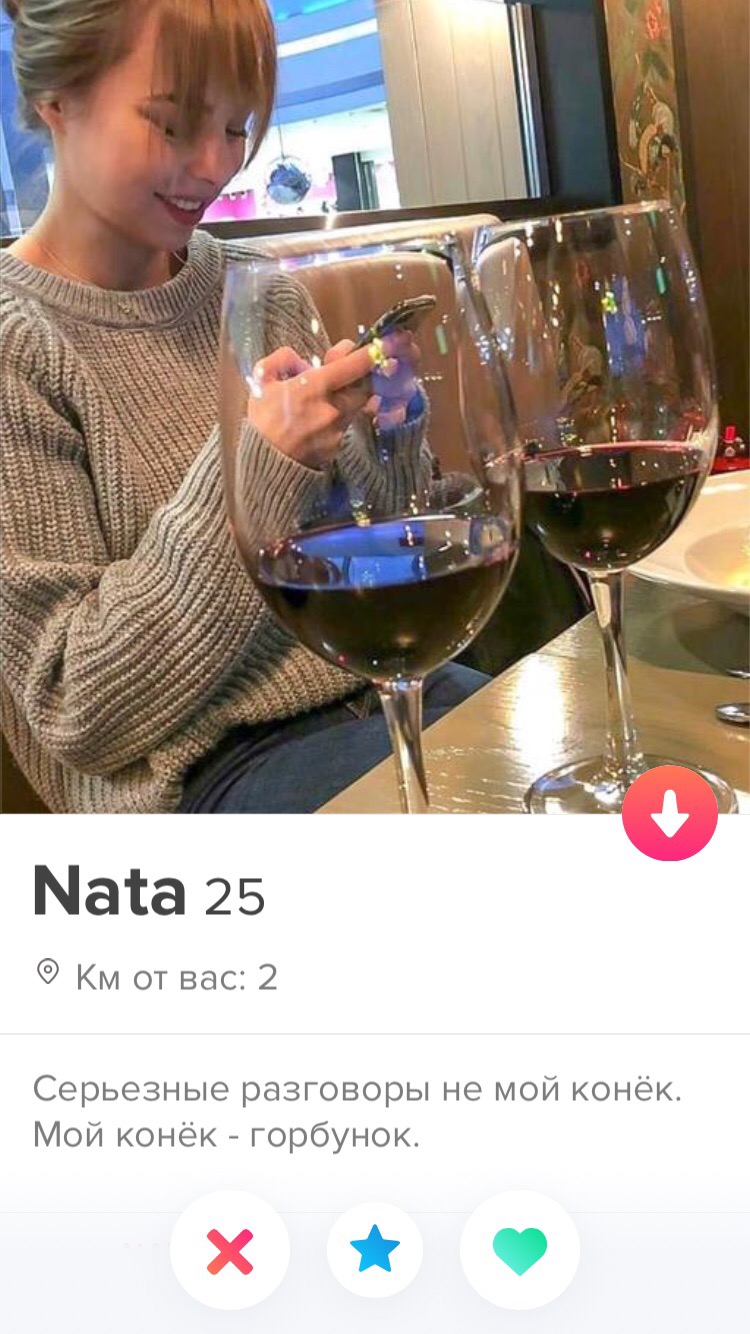Click the location pin icon

point(48,972)
